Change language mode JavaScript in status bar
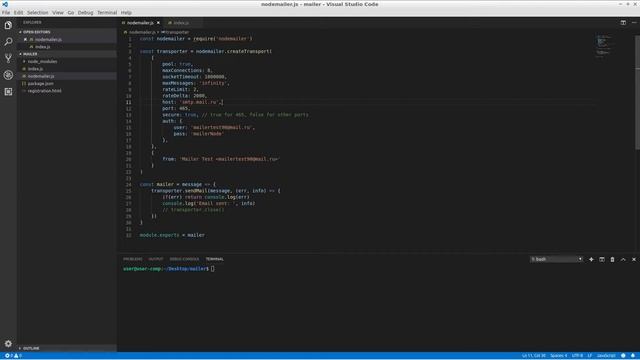The height and width of the screenshot is (360, 640). coord(606,356)
